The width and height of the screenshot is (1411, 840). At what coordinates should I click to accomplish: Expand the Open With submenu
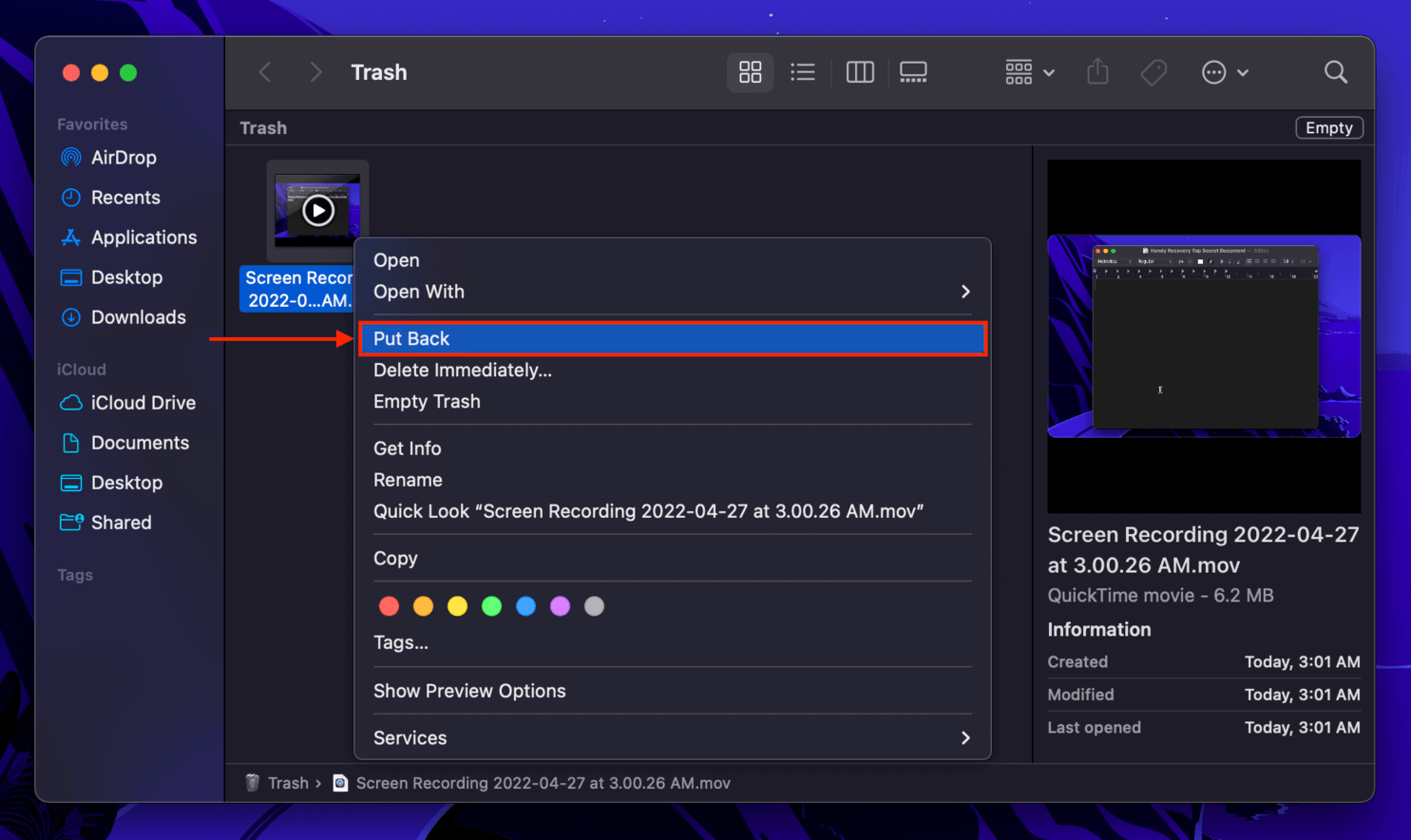[x=673, y=292]
